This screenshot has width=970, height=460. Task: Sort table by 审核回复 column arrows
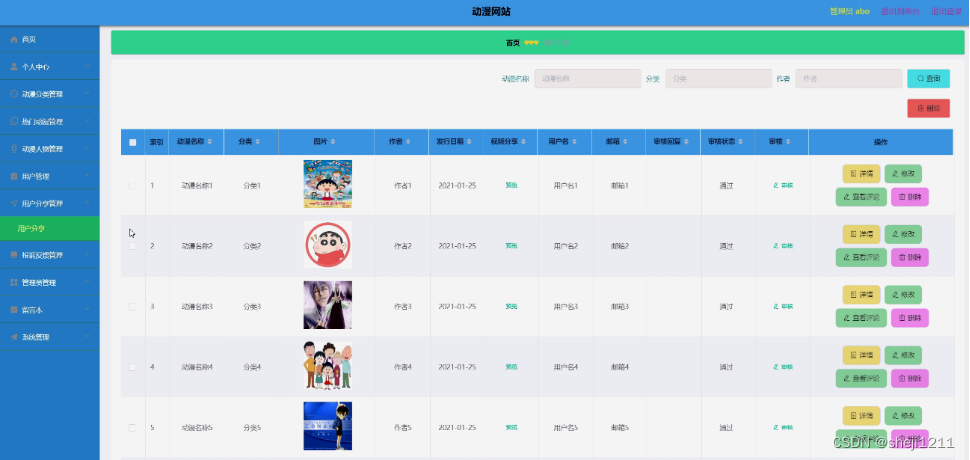[686, 142]
